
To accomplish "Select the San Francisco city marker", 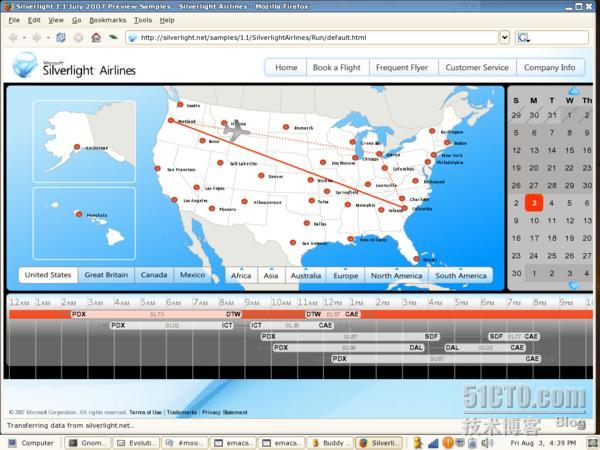I will point(157,168).
